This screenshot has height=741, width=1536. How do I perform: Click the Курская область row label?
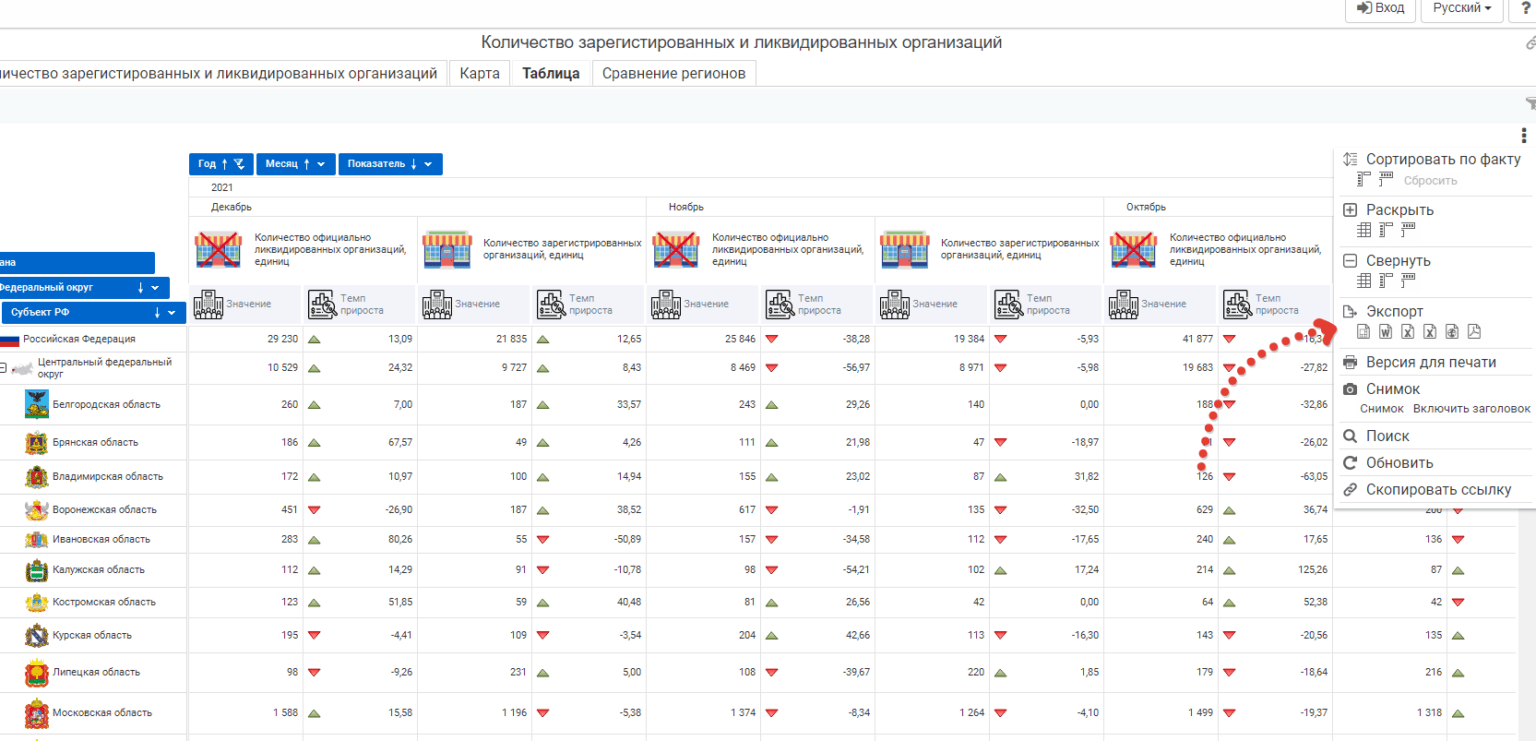92,635
